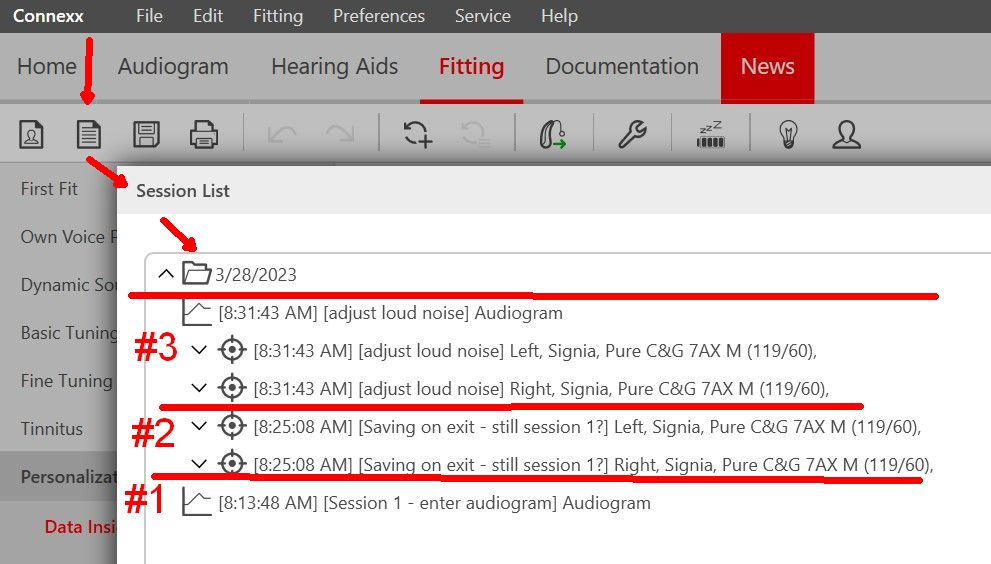Click the Undo arrow icon
The height and width of the screenshot is (564, 991).
click(x=281, y=134)
